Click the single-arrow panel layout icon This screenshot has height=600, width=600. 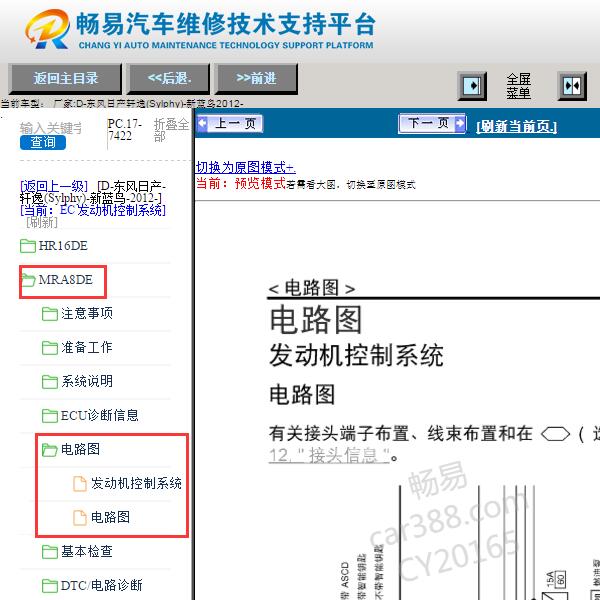[x=472, y=86]
